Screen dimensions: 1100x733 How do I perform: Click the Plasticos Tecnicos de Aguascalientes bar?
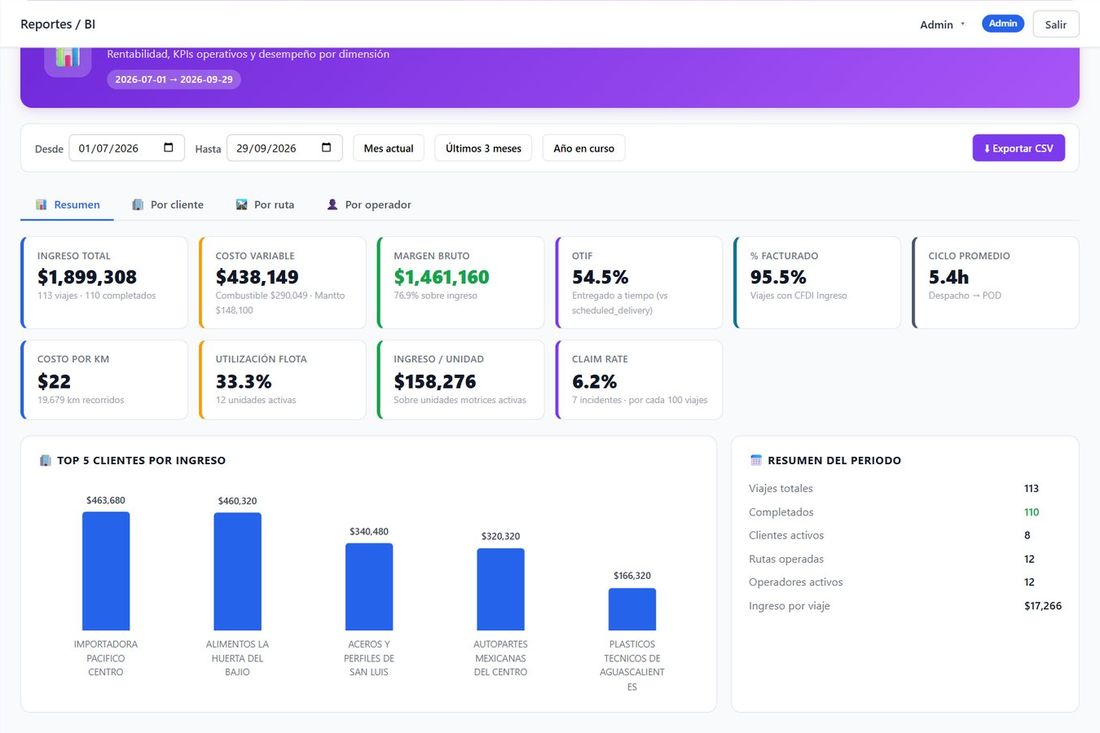(x=632, y=609)
